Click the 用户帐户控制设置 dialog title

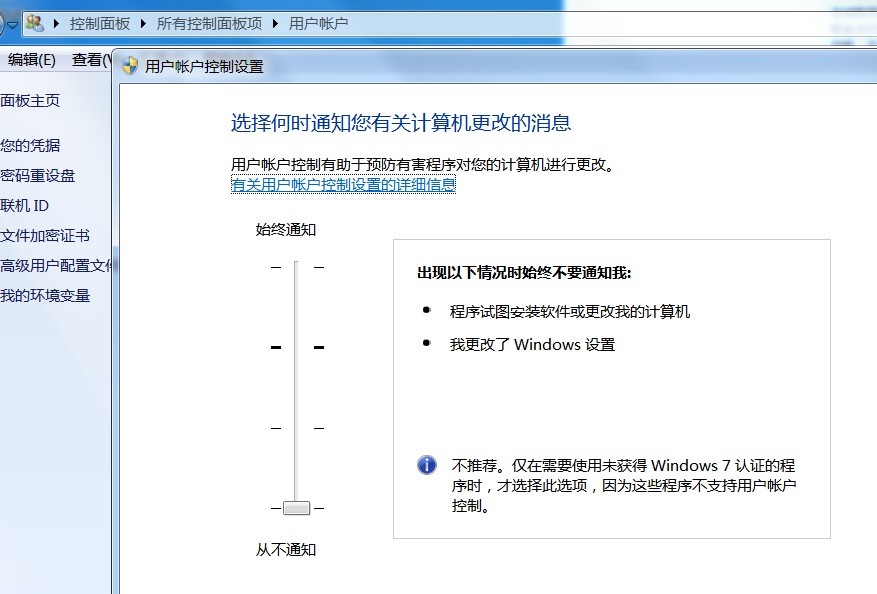204,67
